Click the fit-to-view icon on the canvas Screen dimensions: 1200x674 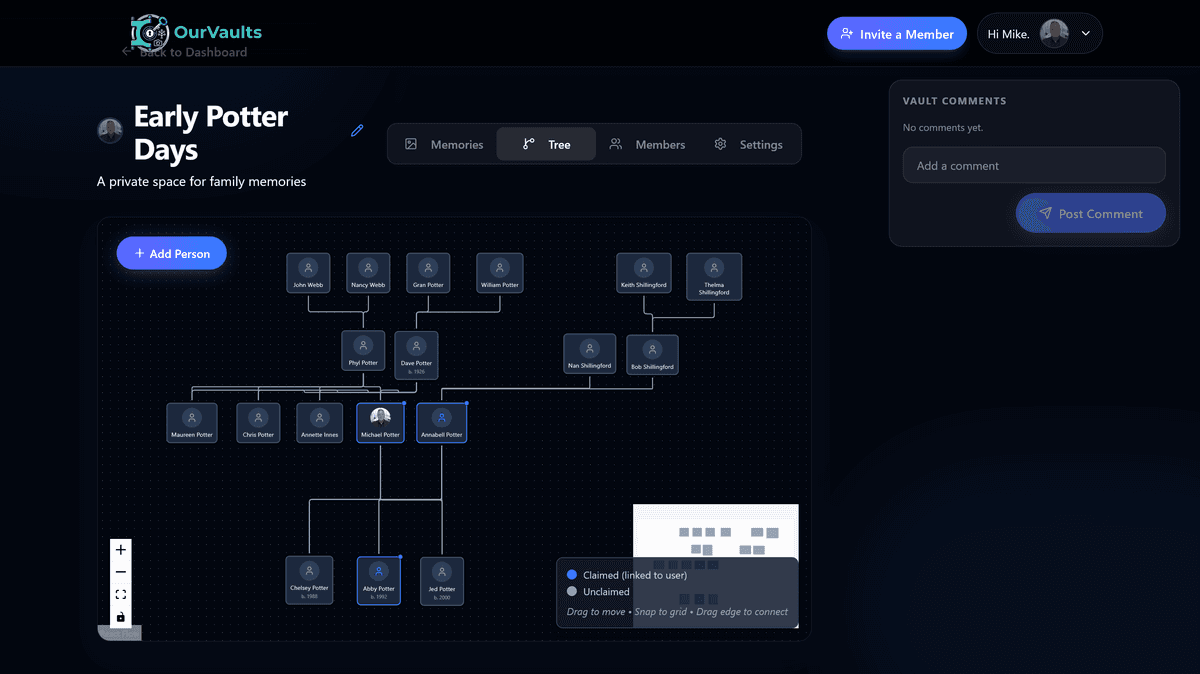(120, 594)
